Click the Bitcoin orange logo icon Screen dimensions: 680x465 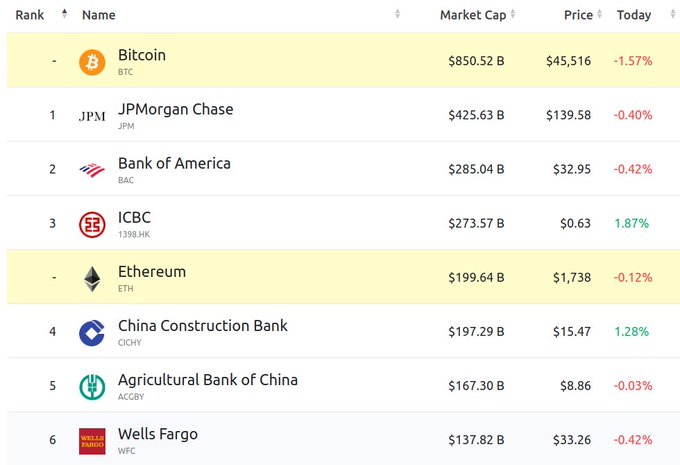(92, 62)
